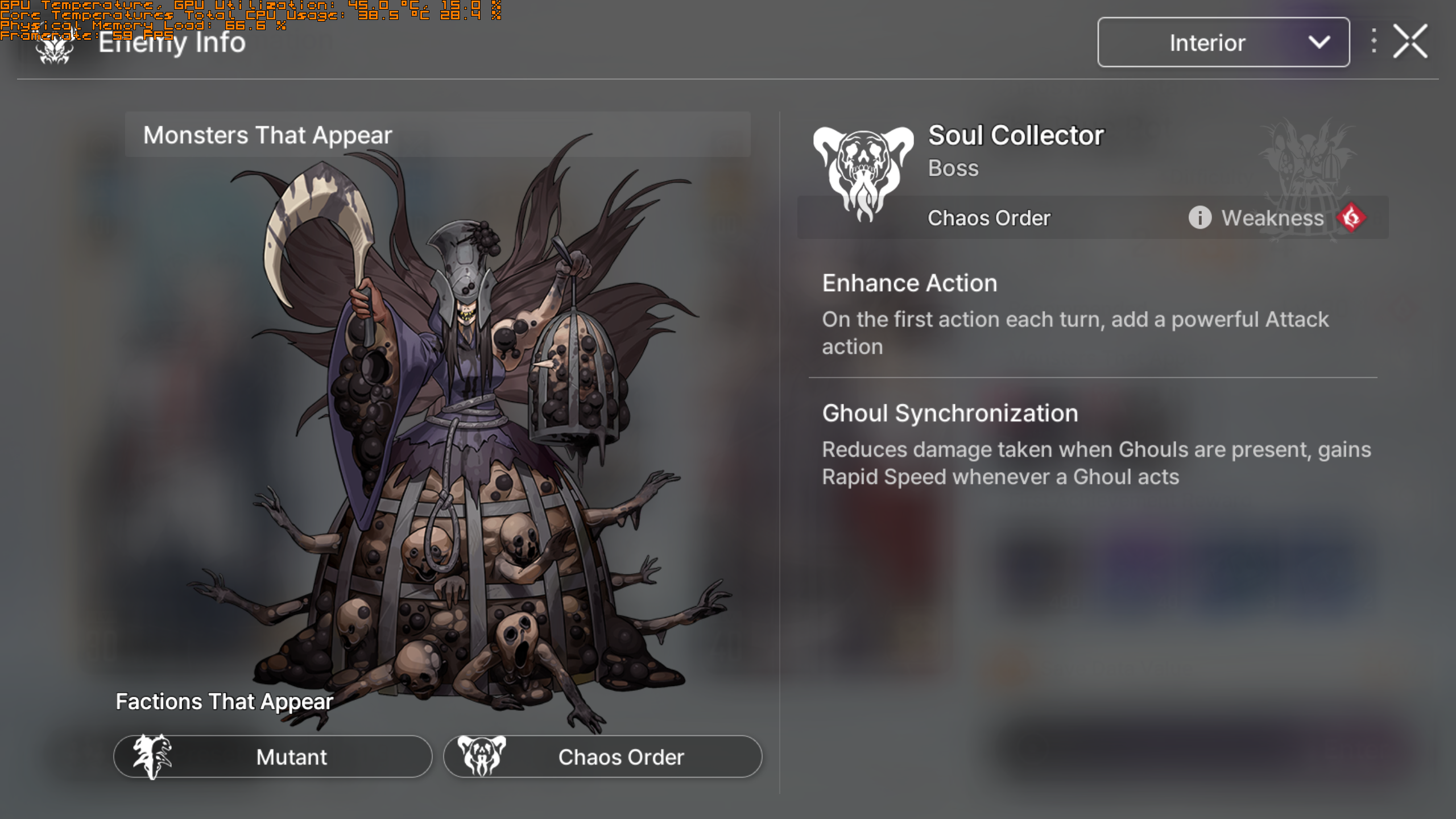Expand the dropdown chevron arrow
Screen dimensions: 1456x819
click(x=1319, y=42)
